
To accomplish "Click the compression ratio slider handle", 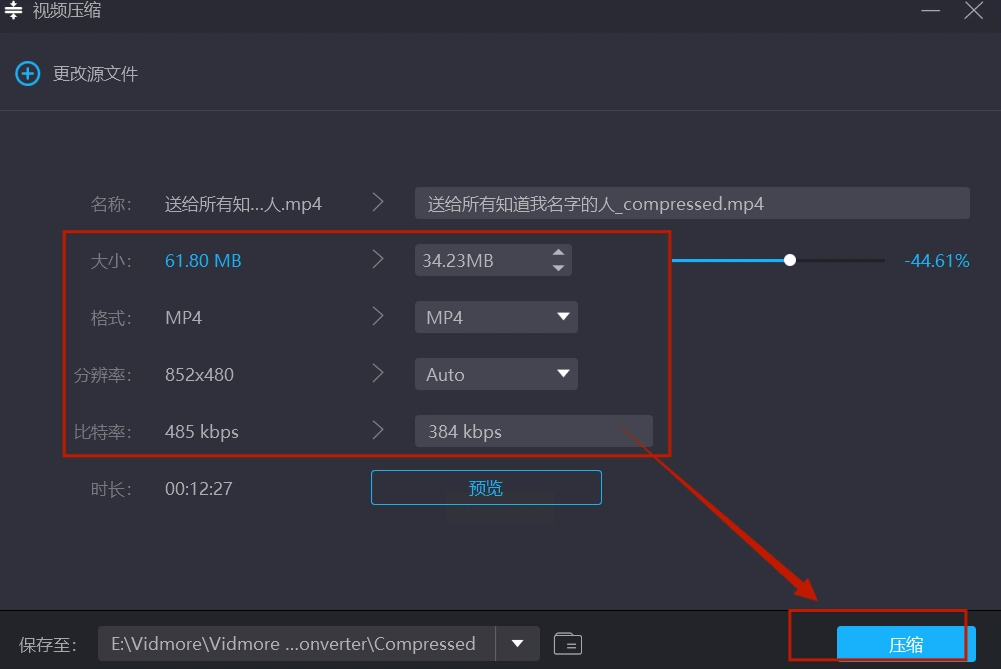I will (x=790, y=260).
